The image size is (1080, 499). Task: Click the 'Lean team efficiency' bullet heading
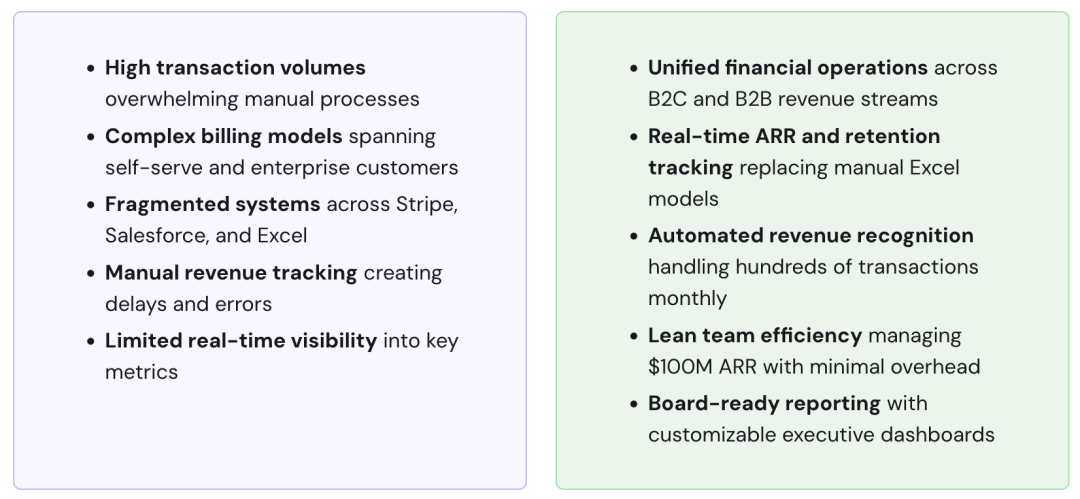coord(754,335)
